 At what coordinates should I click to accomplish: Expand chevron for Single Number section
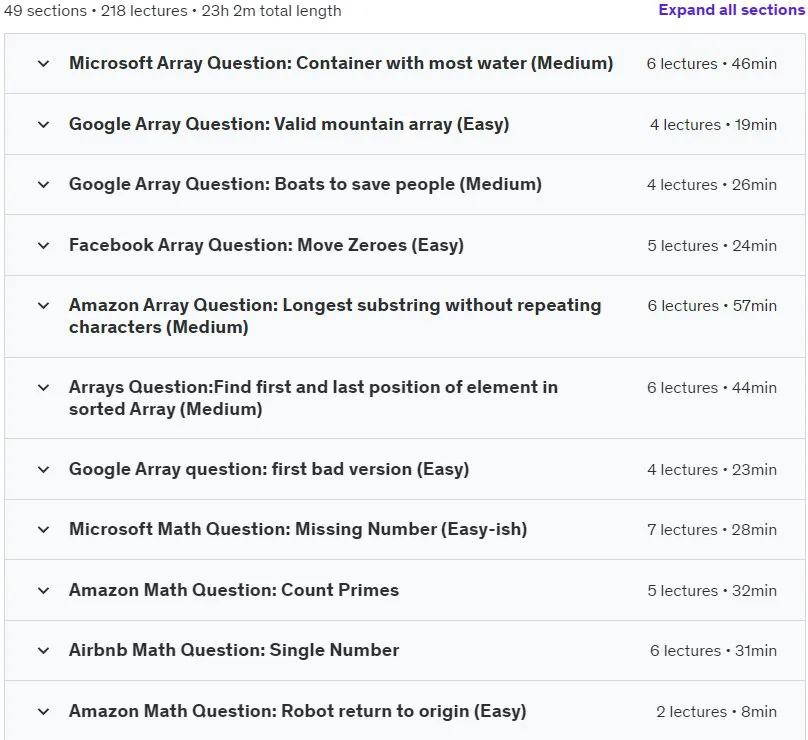(44, 650)
